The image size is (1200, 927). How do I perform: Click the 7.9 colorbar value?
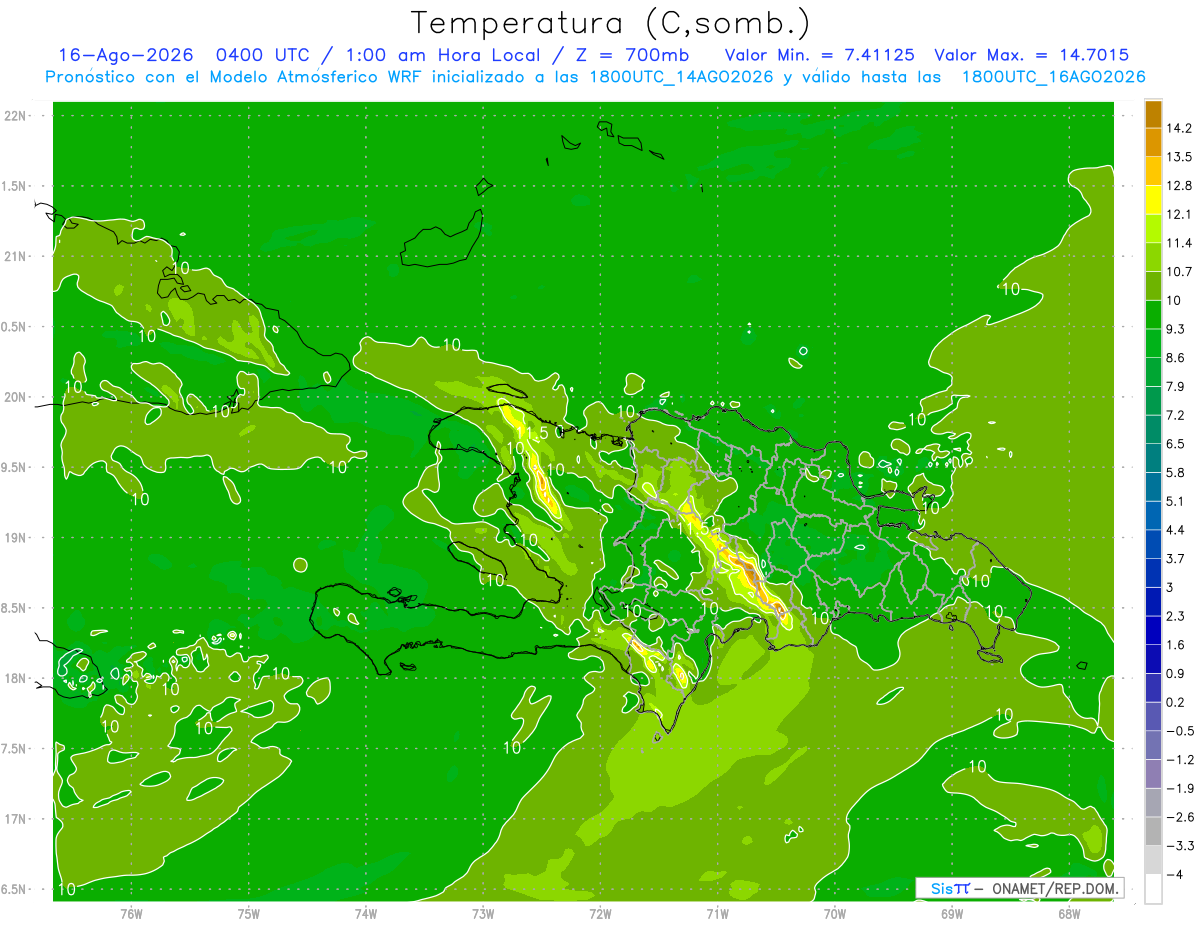(x=1175, y=387)
